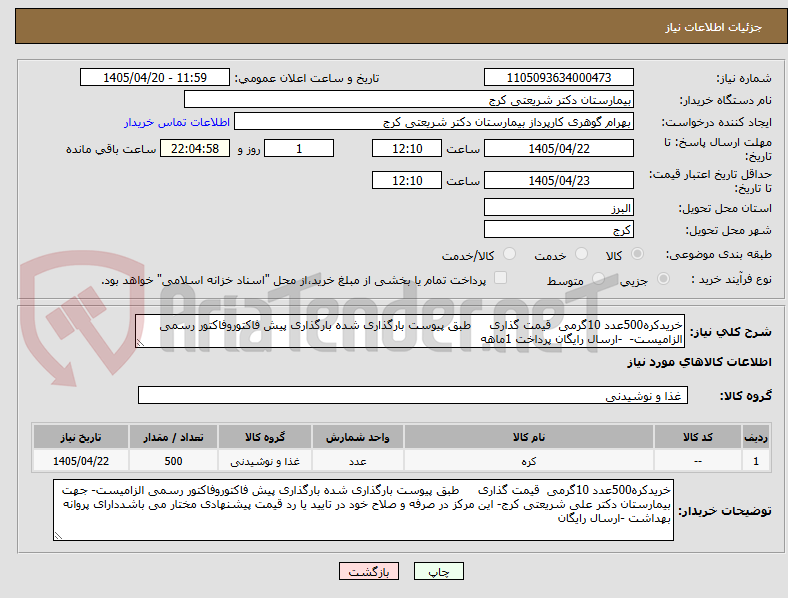
Task: Click the goods group field غذا و نوشیدنی
Action: (x=413, y=395)
